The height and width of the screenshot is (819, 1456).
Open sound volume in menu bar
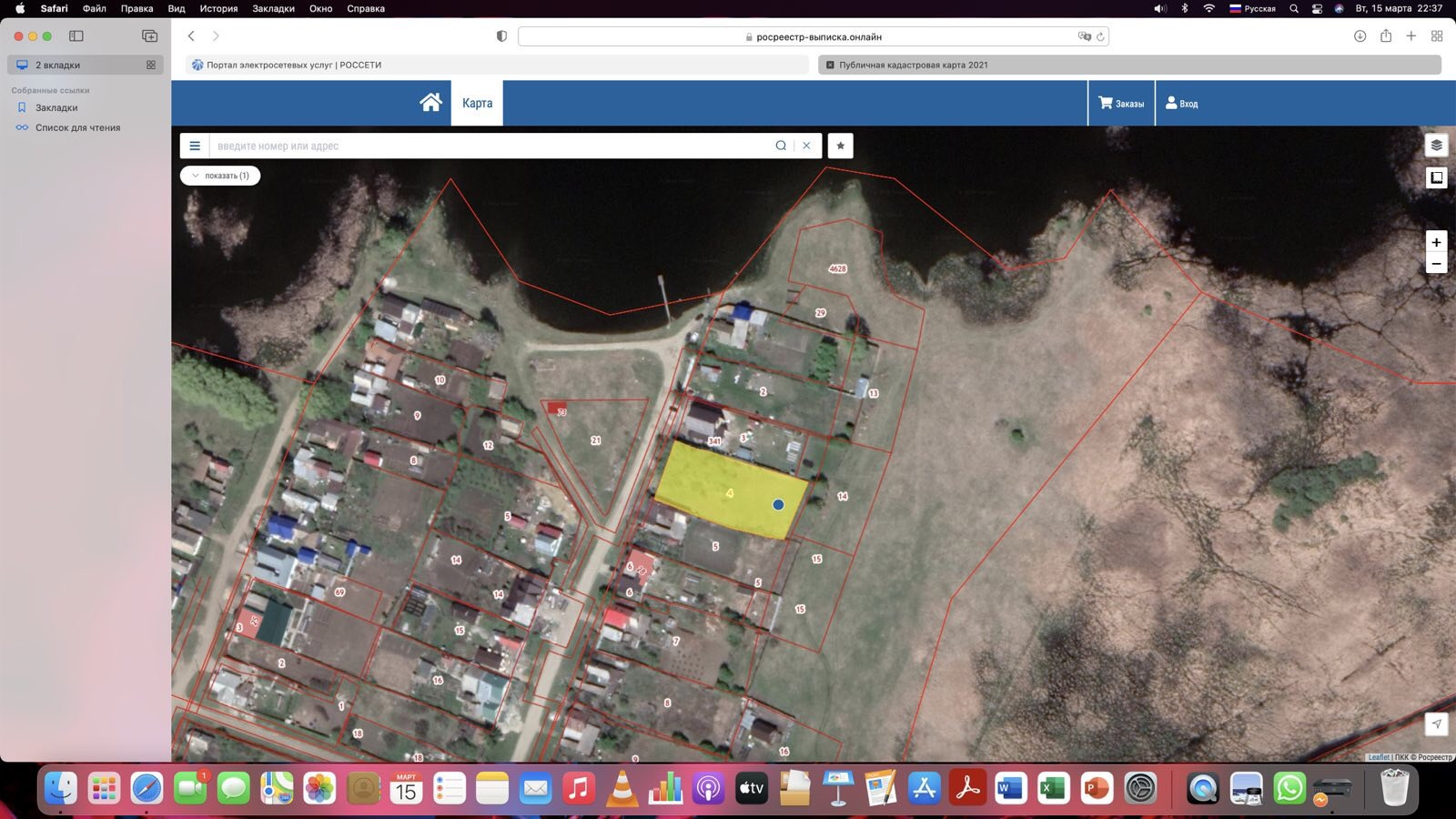[x=1159, y=8]
